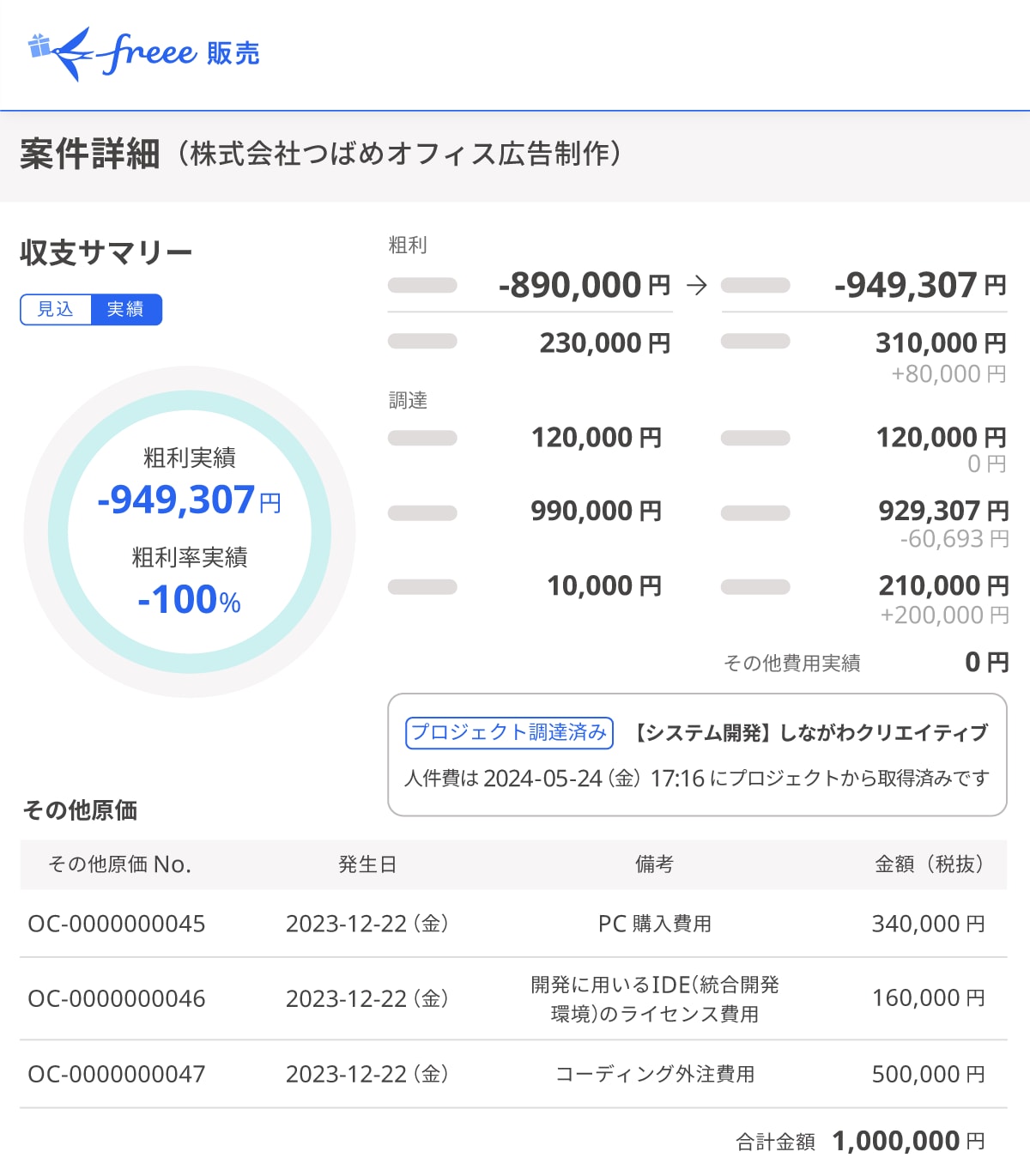
Task: Open other cost OC-0000000045
Action: click(x=117, y=924)
